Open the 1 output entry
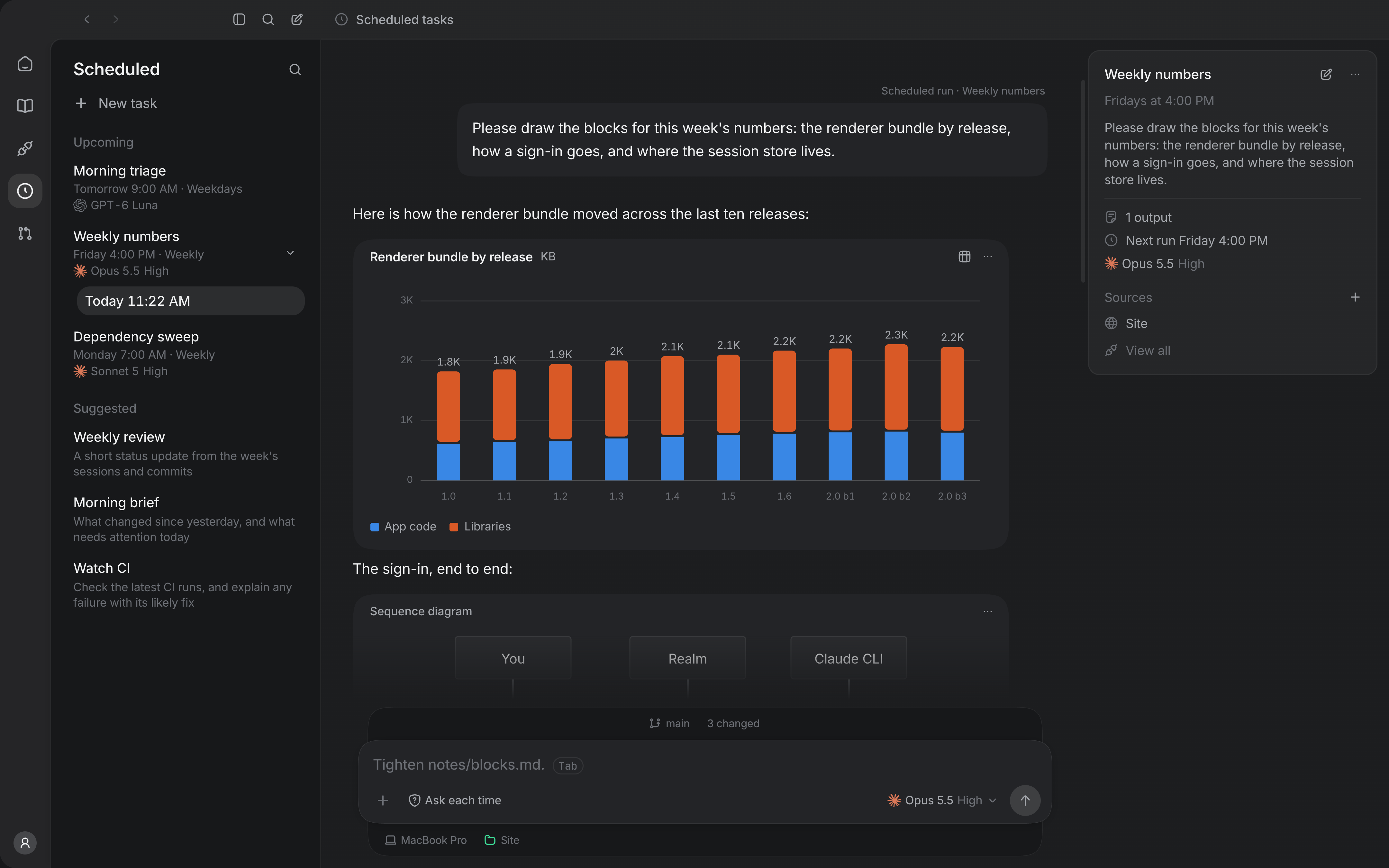Image resolution: width=1389 pixels, height=868 pixels. pyautogui.click(x=1138, y=218)
